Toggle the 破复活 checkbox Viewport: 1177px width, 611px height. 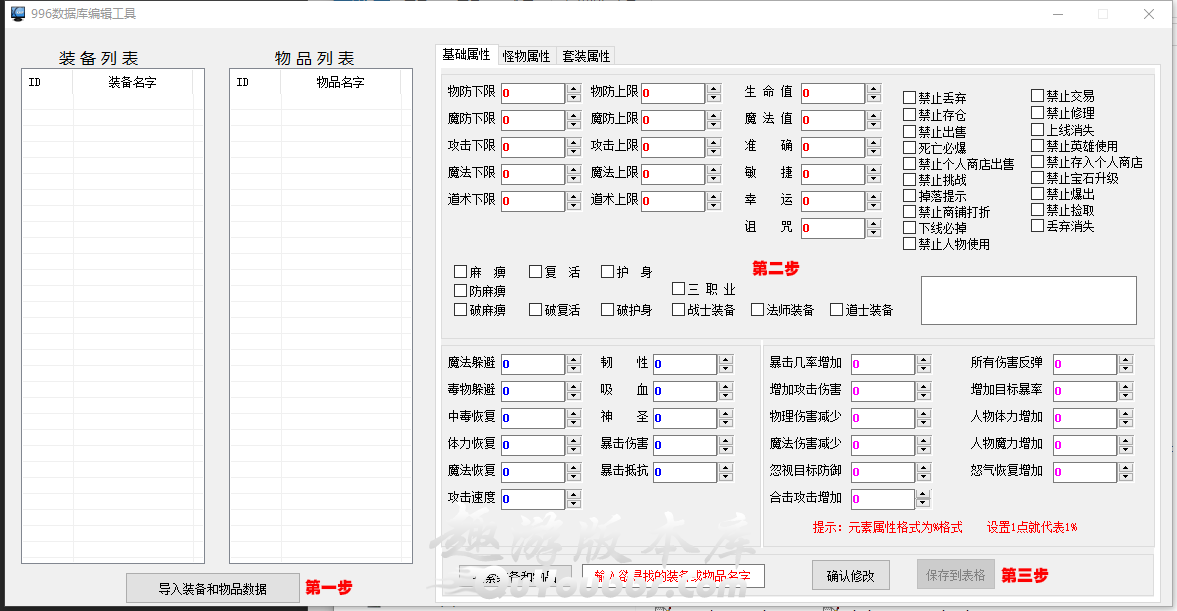[x=535, y=309]
